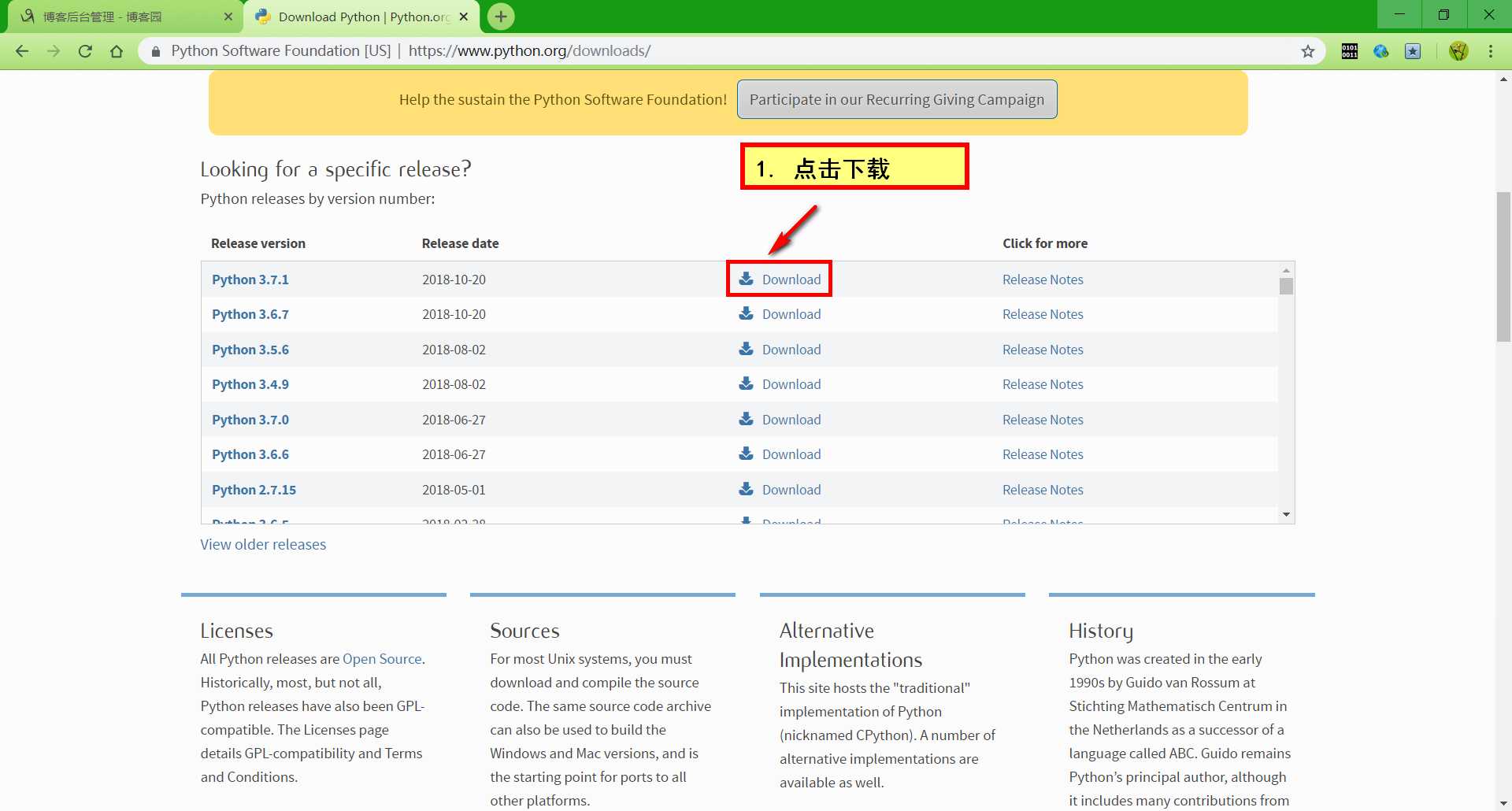Open Release Notes for Python 3.6.6
Screen dimensions: 1512x811
(1043, 454)
